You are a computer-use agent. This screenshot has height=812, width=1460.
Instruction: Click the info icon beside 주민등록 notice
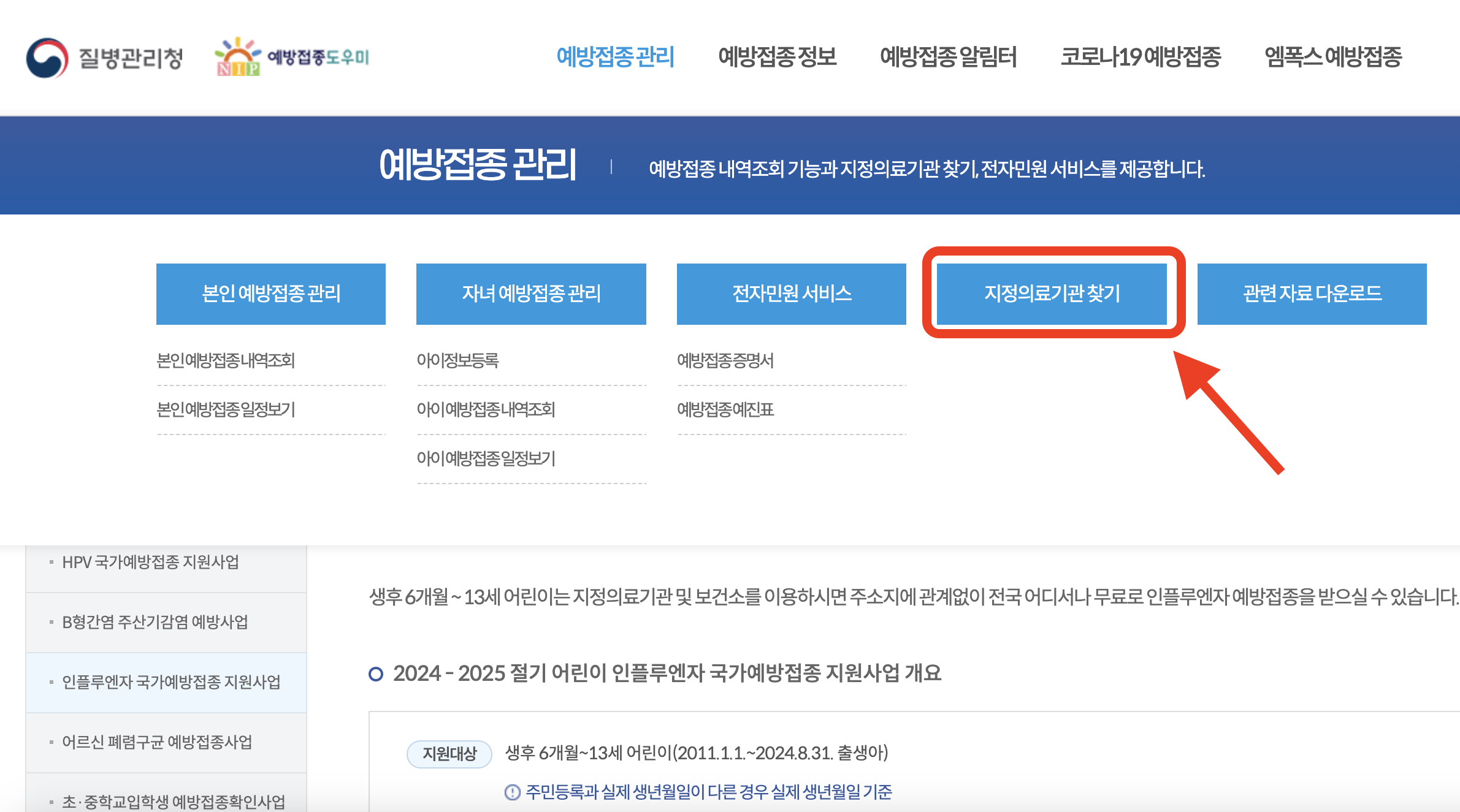[x=513, y=792]
